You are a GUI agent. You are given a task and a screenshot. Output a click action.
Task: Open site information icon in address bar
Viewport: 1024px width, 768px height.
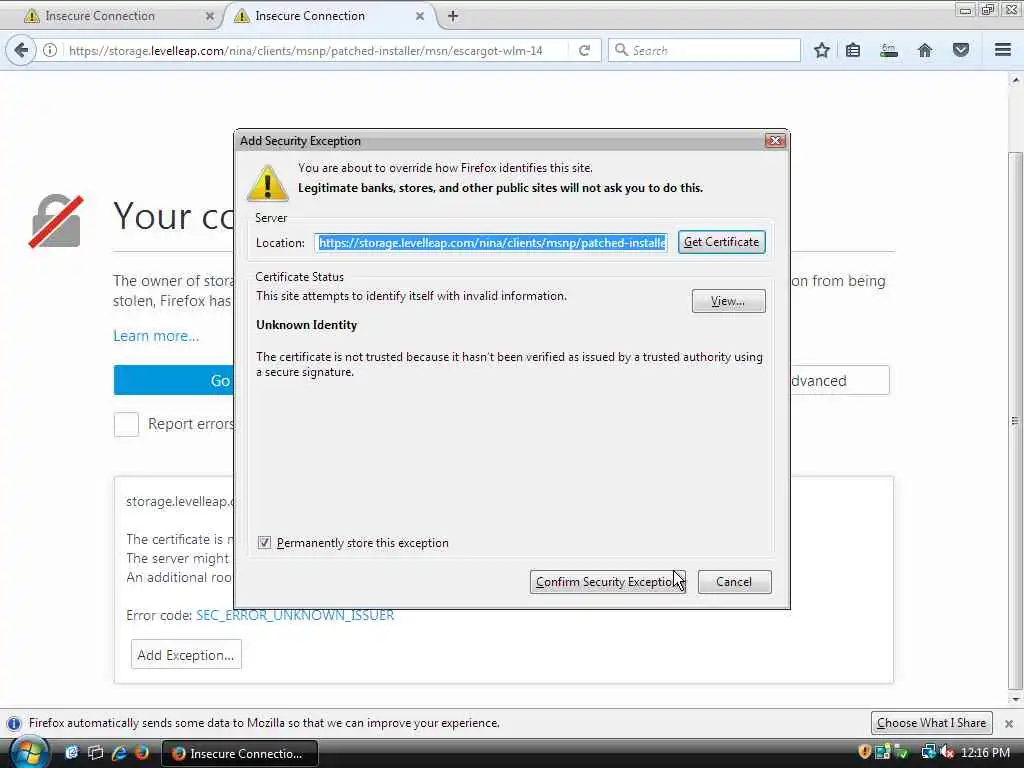coord(50,50)
